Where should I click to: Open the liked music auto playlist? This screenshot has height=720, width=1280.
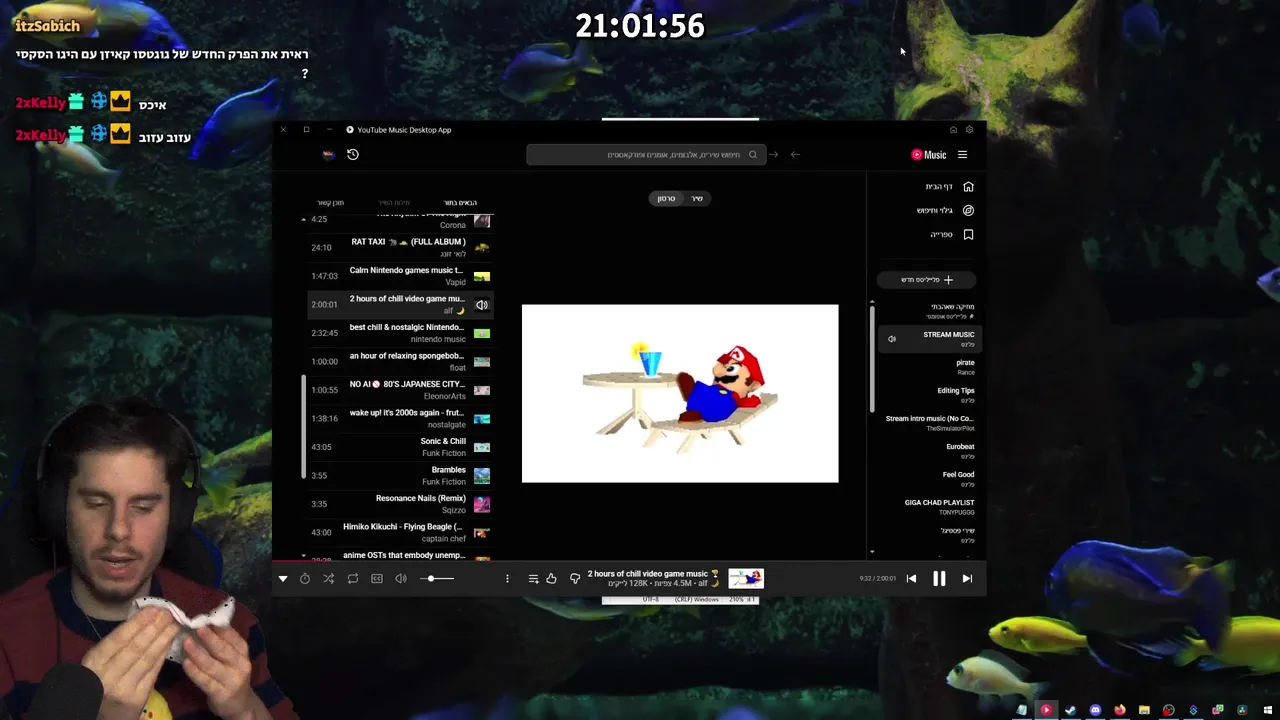pos(928,311)
